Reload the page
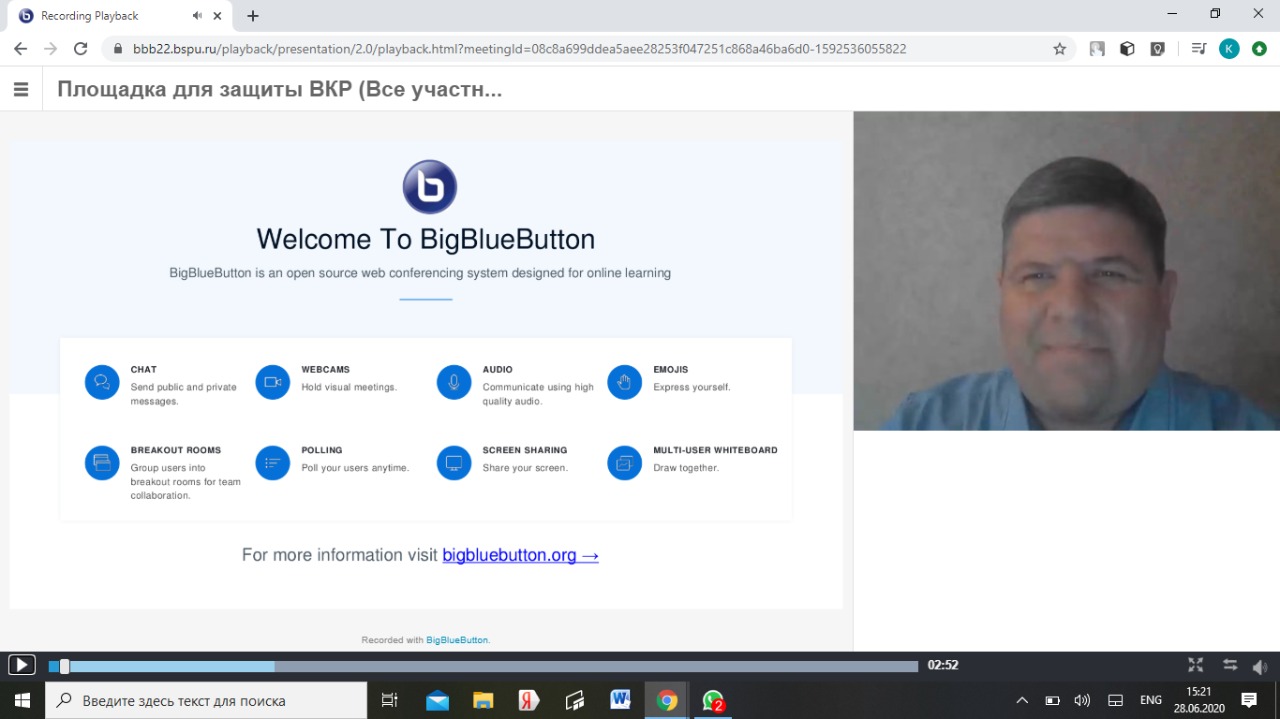The width and height of the screenshot is (1280, 719). tap(81, 48)
